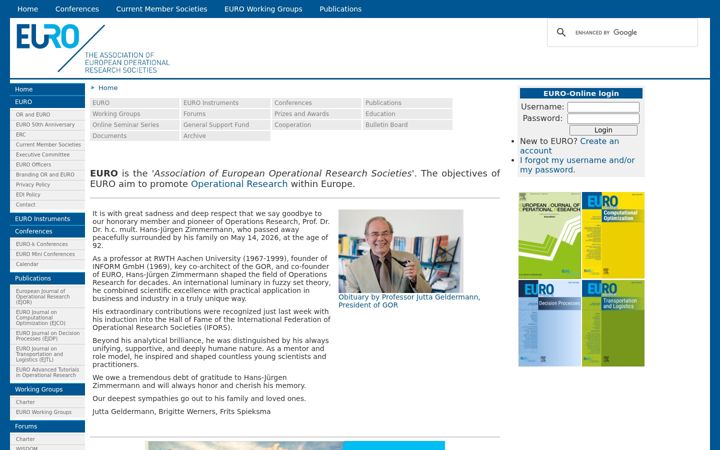This screenshot has height=450, width=720.
Task: Open General Support Fund tile
Action: click(x=225, y=125)
